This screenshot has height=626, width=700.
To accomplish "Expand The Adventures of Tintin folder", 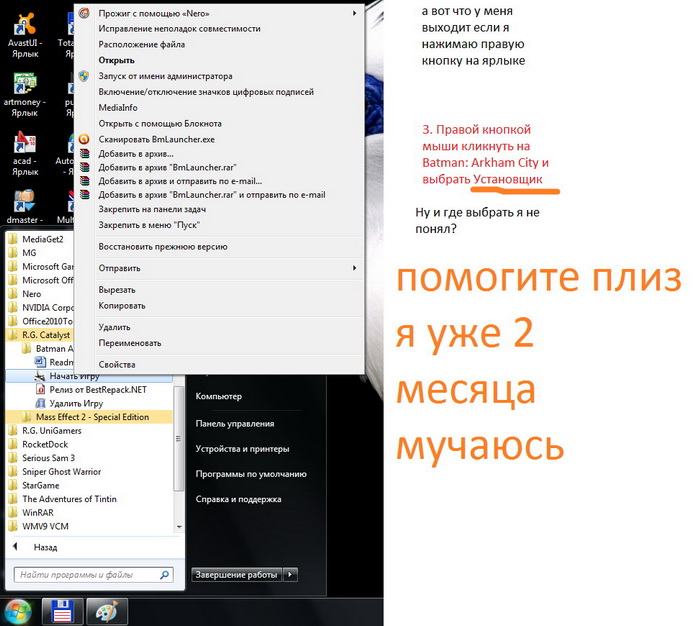I will click(x=89, y=499).
